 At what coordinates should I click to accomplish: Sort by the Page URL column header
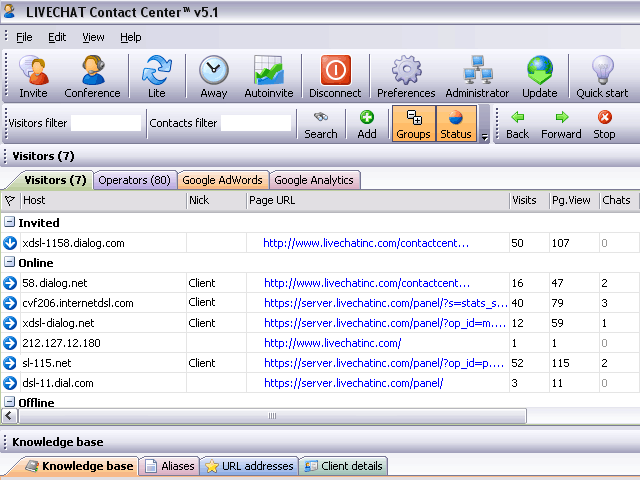click(x=378, y=200)
